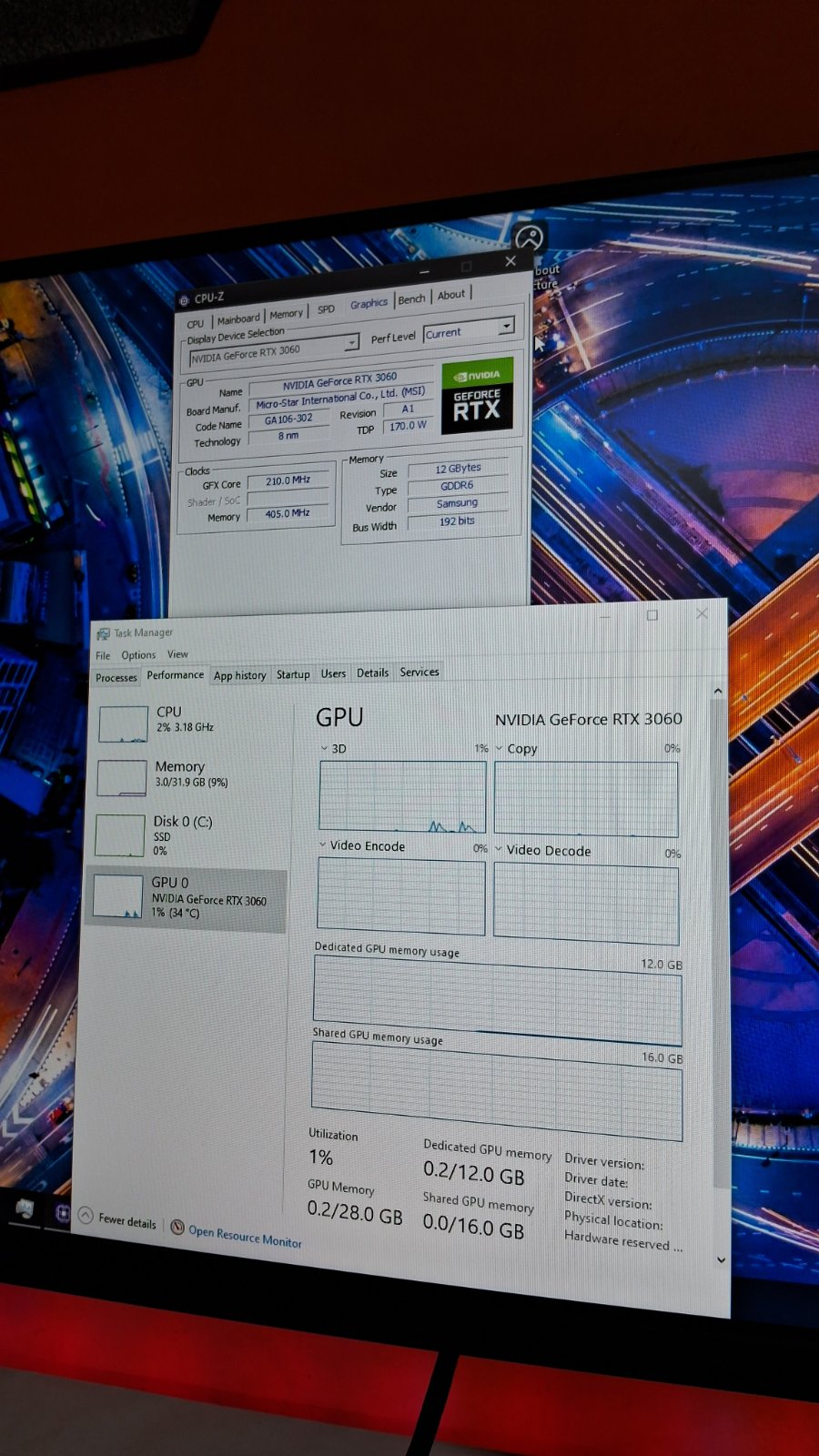This screenshot has height=1456, width=819.
Task: Click the Revision field showing A1
Action: (408, 409)
